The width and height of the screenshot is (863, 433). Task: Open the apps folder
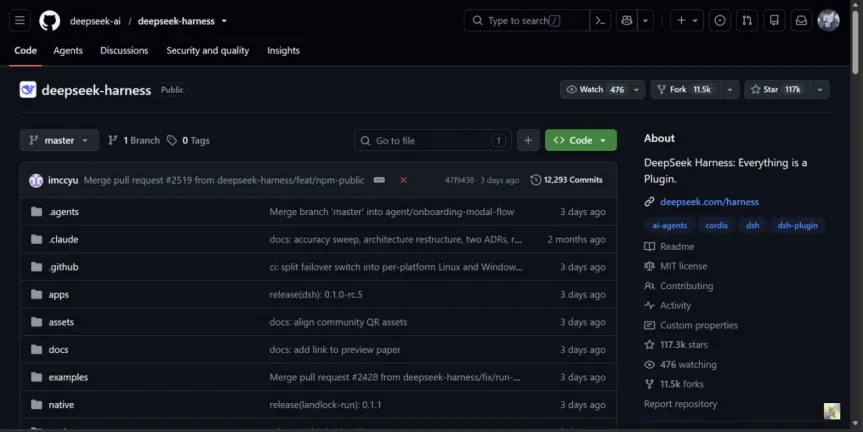point(58,294)
